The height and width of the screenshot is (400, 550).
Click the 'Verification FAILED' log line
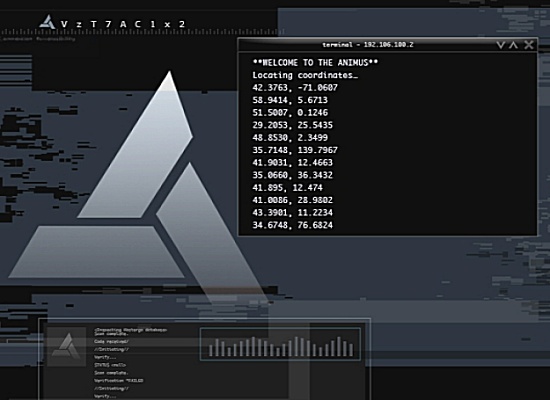(x=119, y=381)
